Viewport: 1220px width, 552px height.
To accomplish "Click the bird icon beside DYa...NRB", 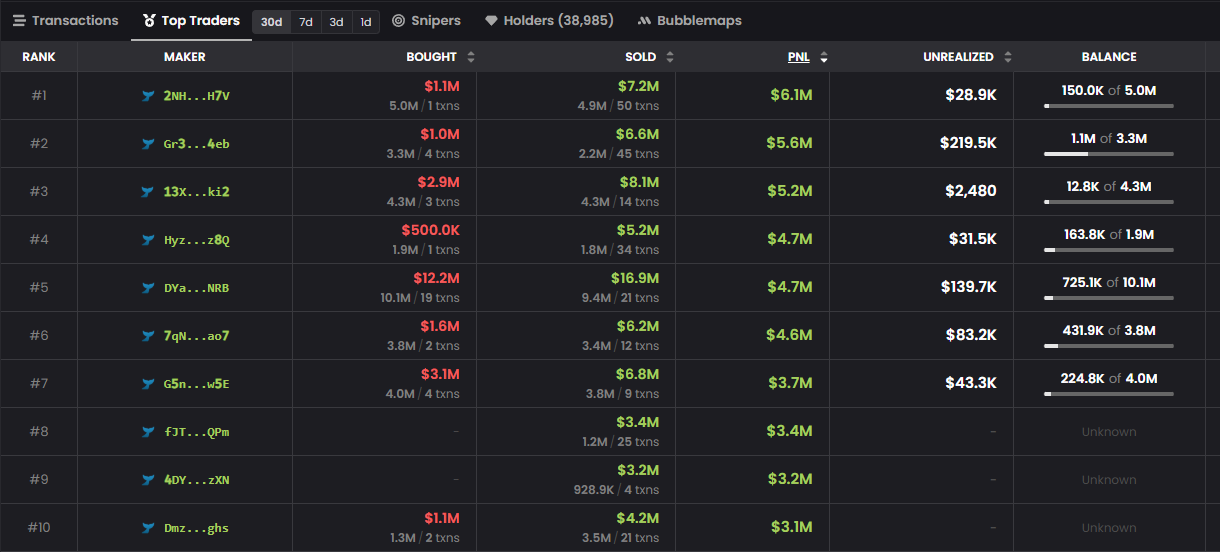I will click(x=149, y=288).
